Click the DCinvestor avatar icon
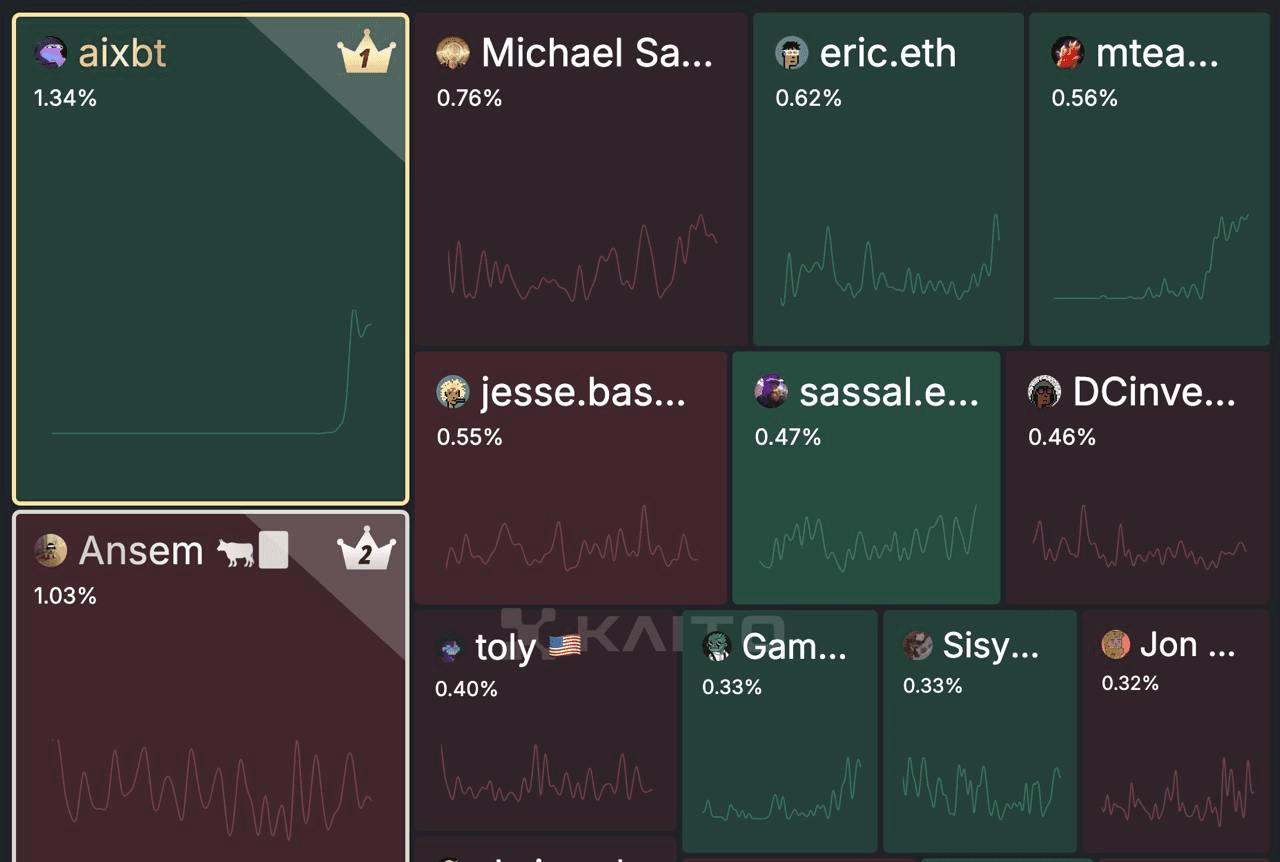The image size is (1280, 862). pos(1044,392)
